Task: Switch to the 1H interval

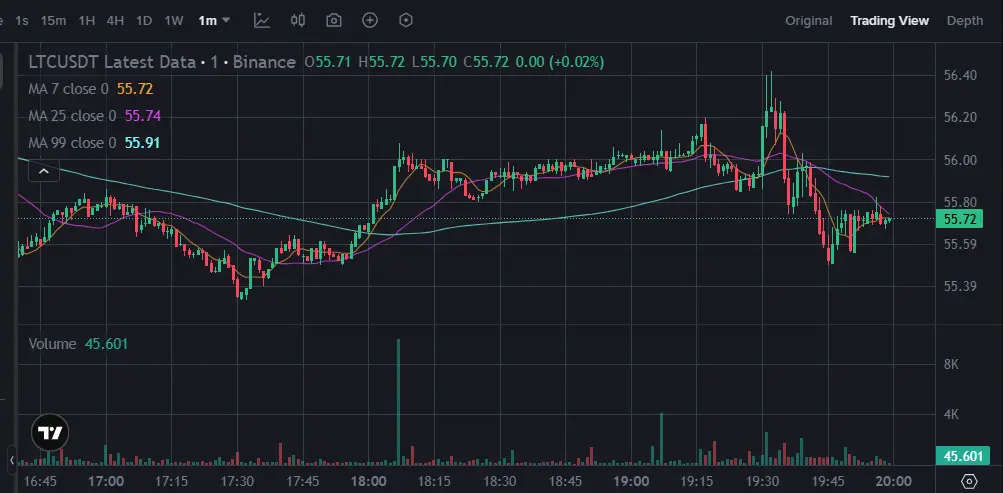Action: [86, 20]
